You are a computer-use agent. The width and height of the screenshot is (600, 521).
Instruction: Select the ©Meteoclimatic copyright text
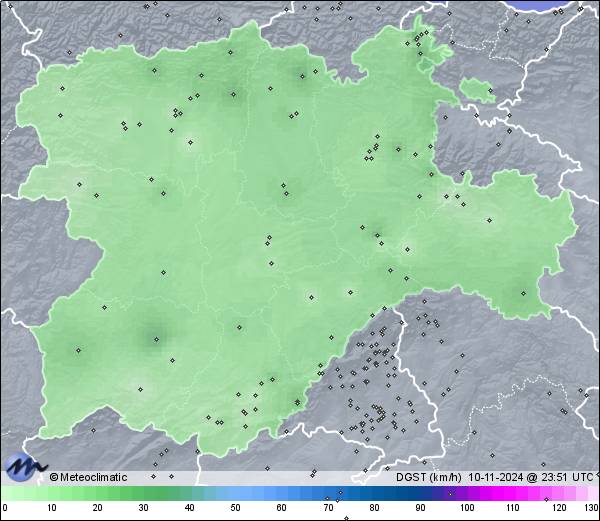tap(88, 477)
